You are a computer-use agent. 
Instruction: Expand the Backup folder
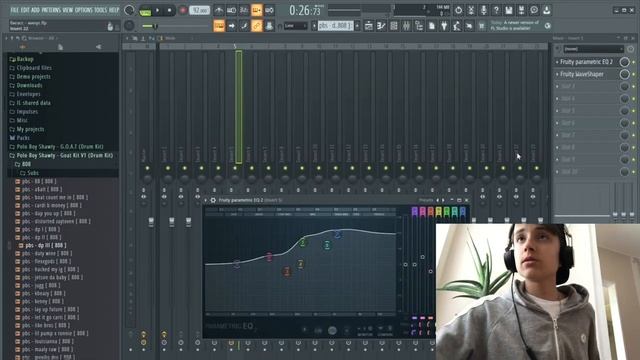(x=25, y=59)
